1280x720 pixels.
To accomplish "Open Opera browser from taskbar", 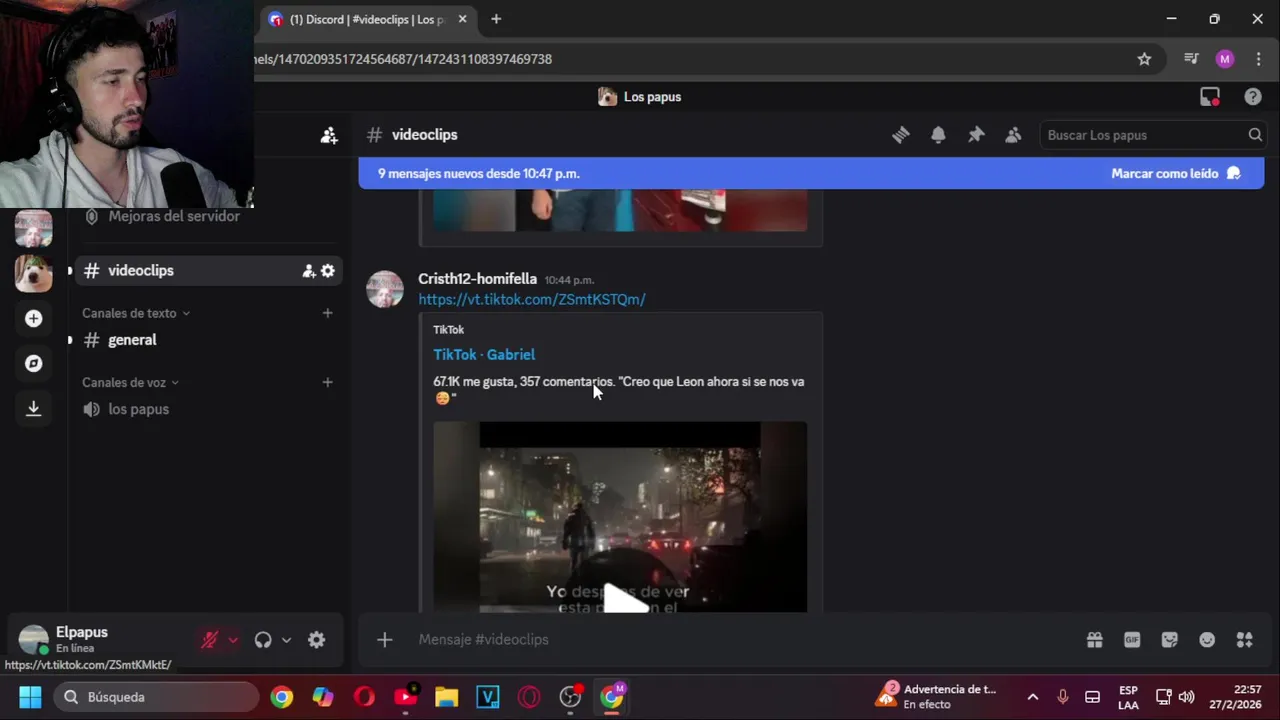I will tap(364, 697).
